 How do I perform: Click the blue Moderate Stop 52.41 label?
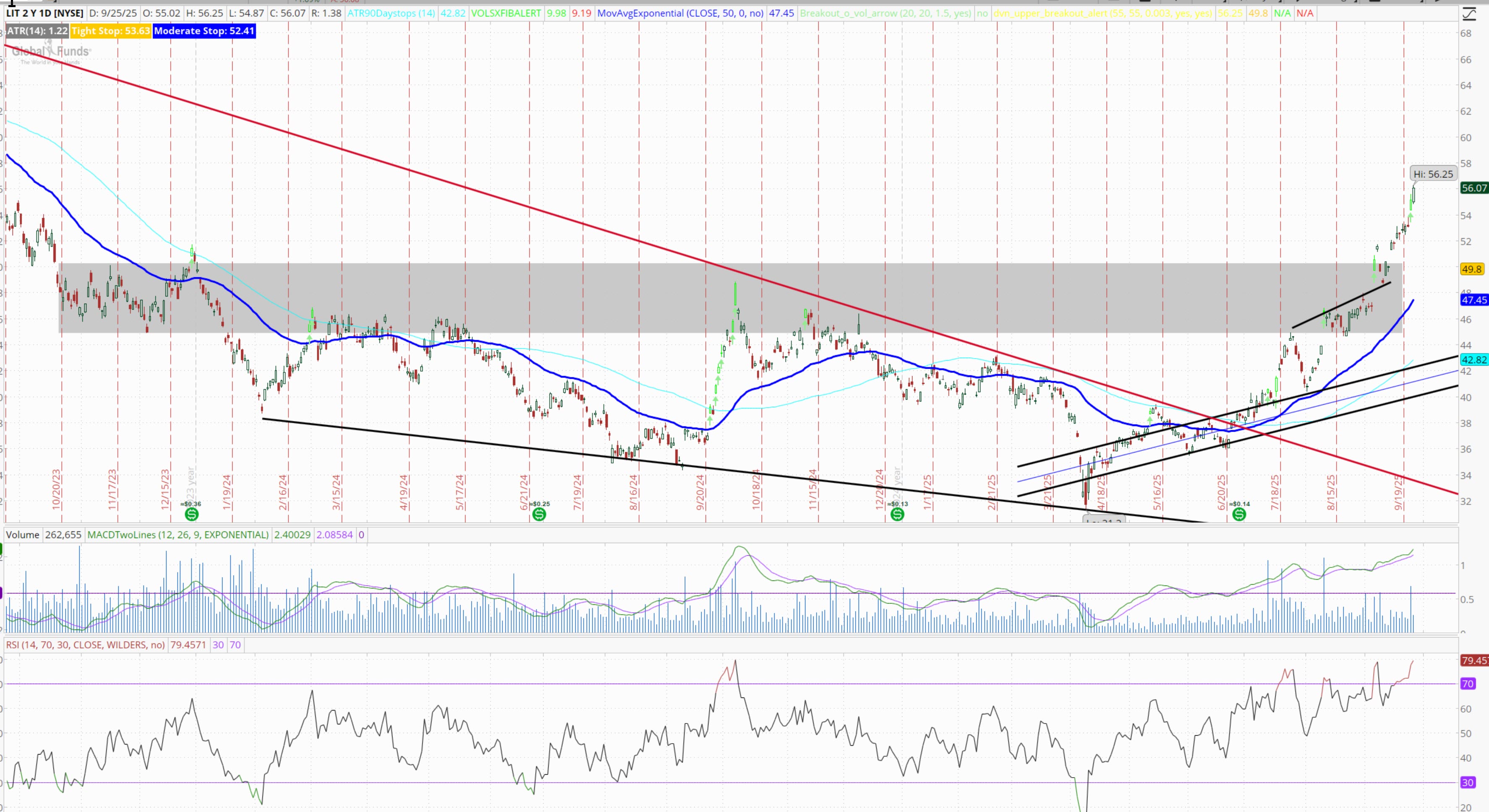204,31
